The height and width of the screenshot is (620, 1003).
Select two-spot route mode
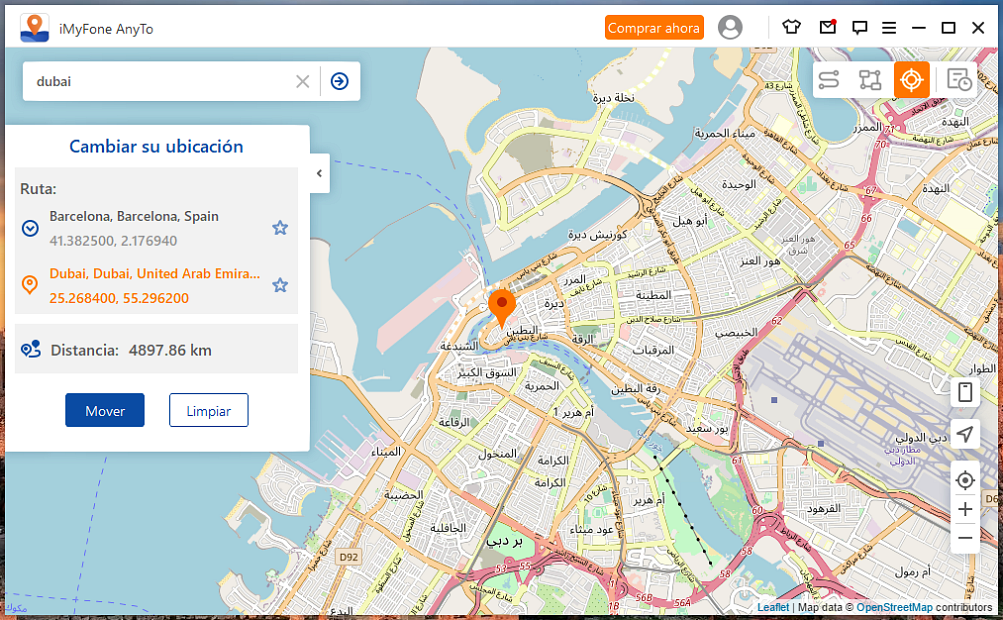(828, 80)
